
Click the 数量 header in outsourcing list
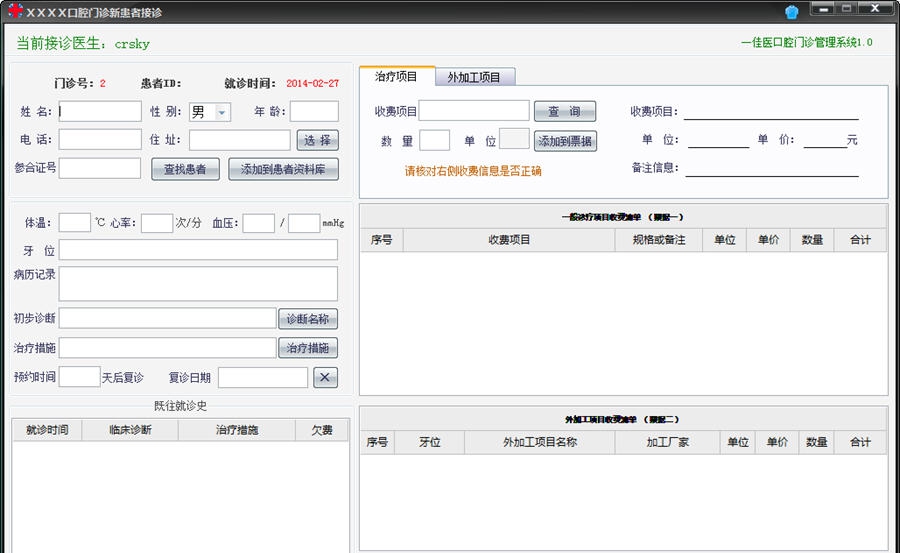(x=816, y=442)
